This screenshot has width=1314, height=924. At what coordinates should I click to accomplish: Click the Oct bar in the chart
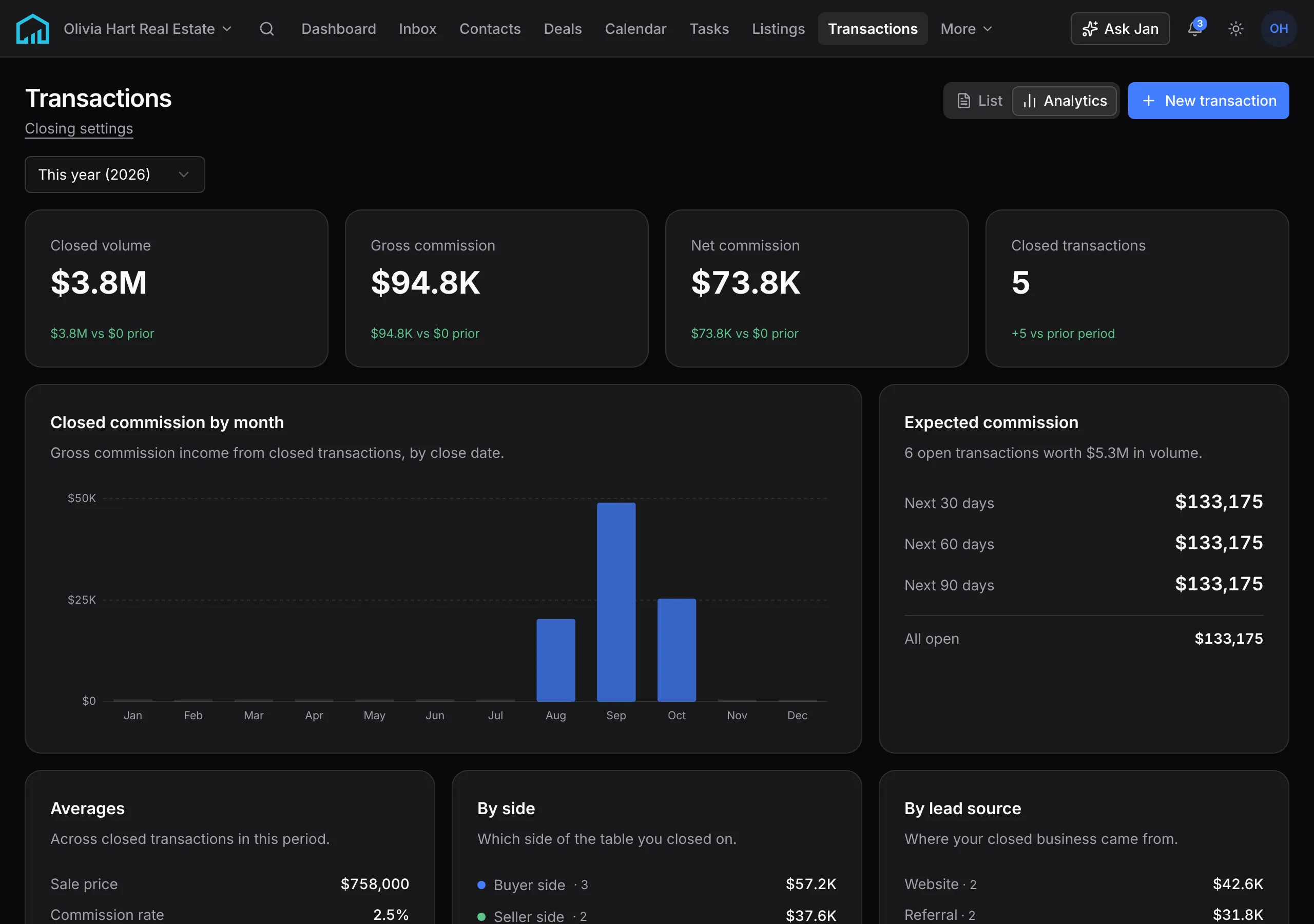(x=677, y=650)
